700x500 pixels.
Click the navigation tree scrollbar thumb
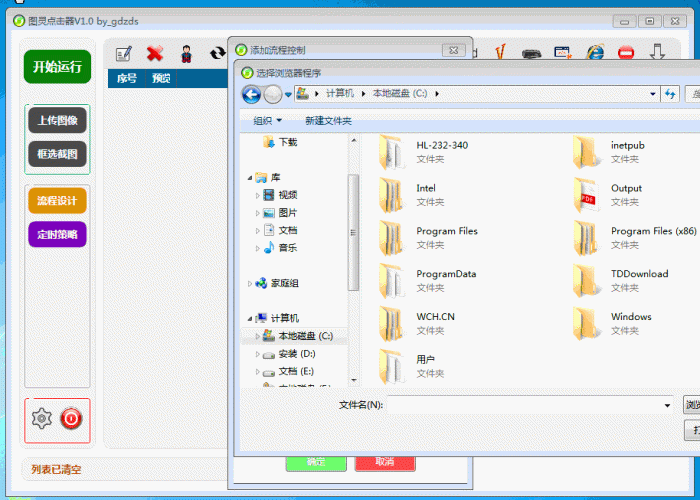coord(354,232)
